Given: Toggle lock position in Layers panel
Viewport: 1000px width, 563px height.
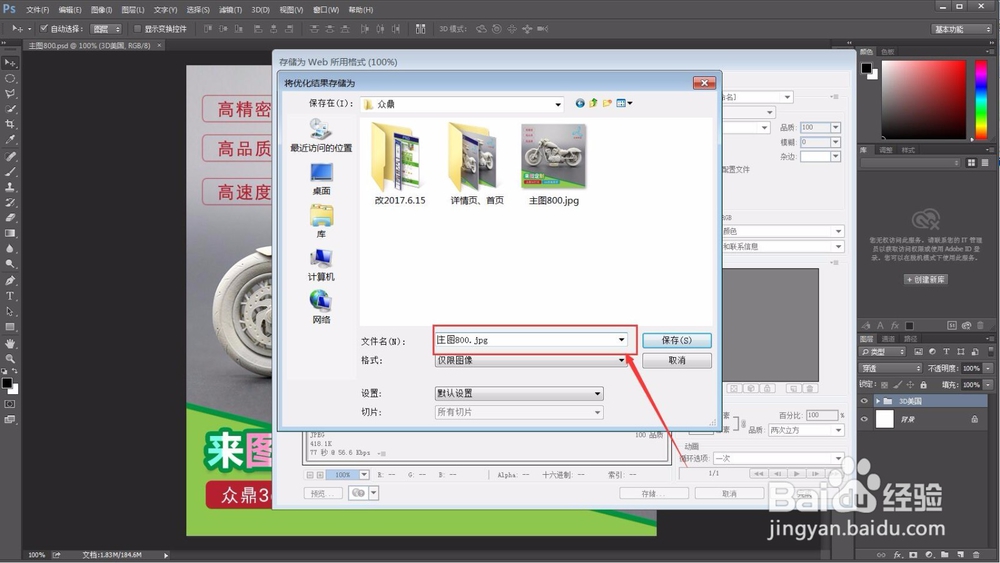Looking at the screenshot, I should 910,385.
